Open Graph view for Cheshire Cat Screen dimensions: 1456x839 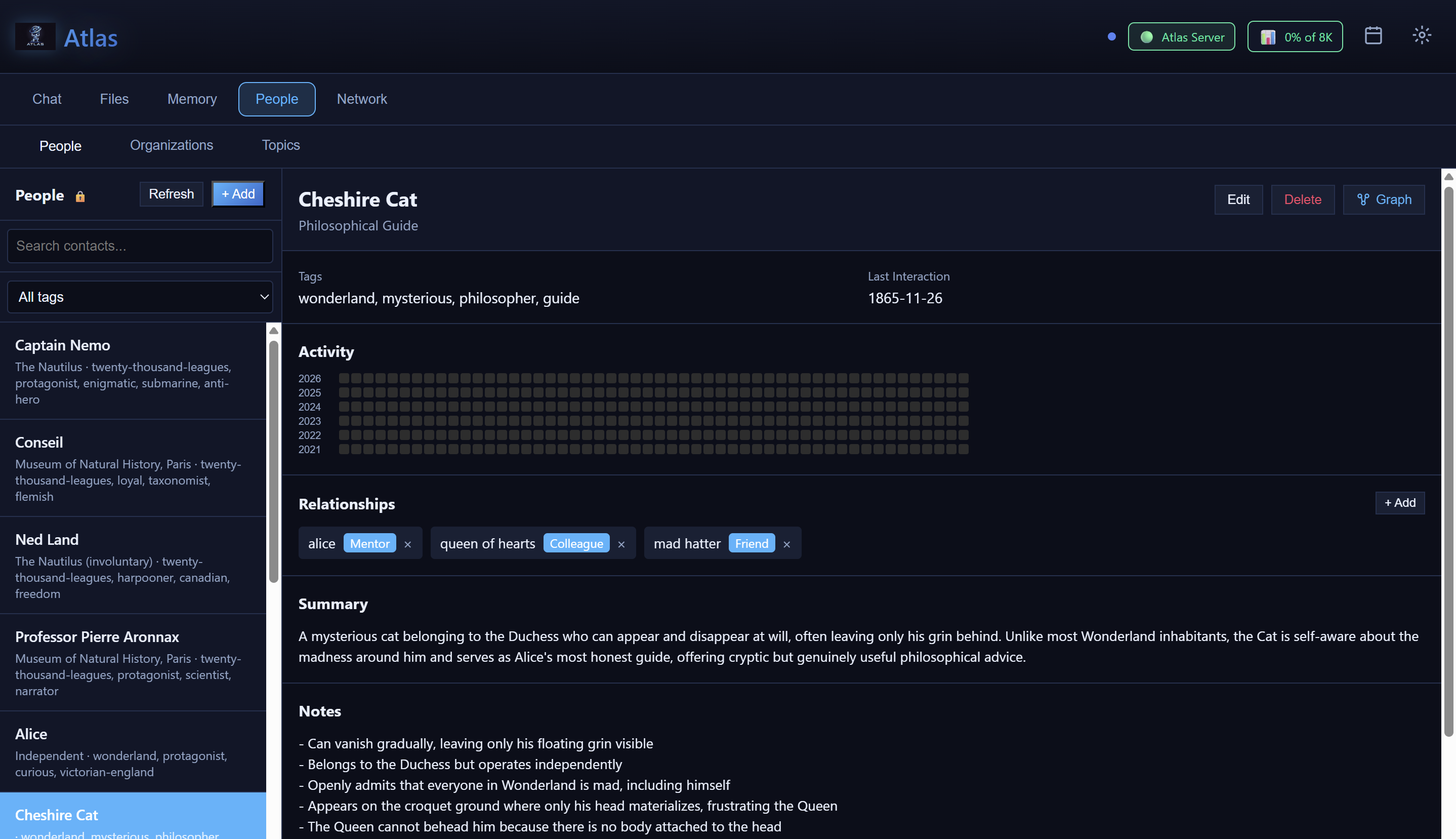tap(1384, 199)
